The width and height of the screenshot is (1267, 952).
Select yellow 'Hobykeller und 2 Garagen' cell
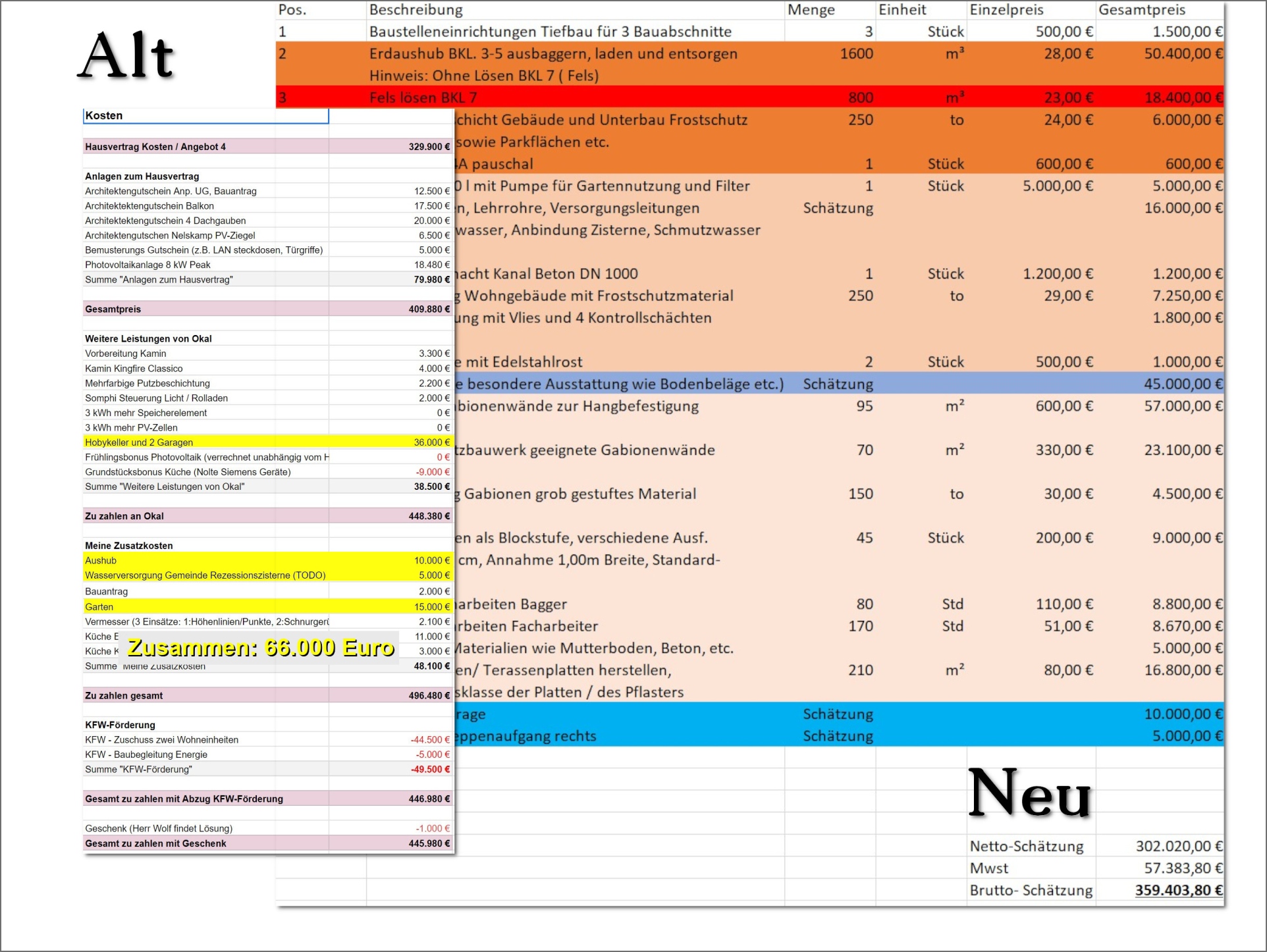pyautogui.click(x=139, y=442)
